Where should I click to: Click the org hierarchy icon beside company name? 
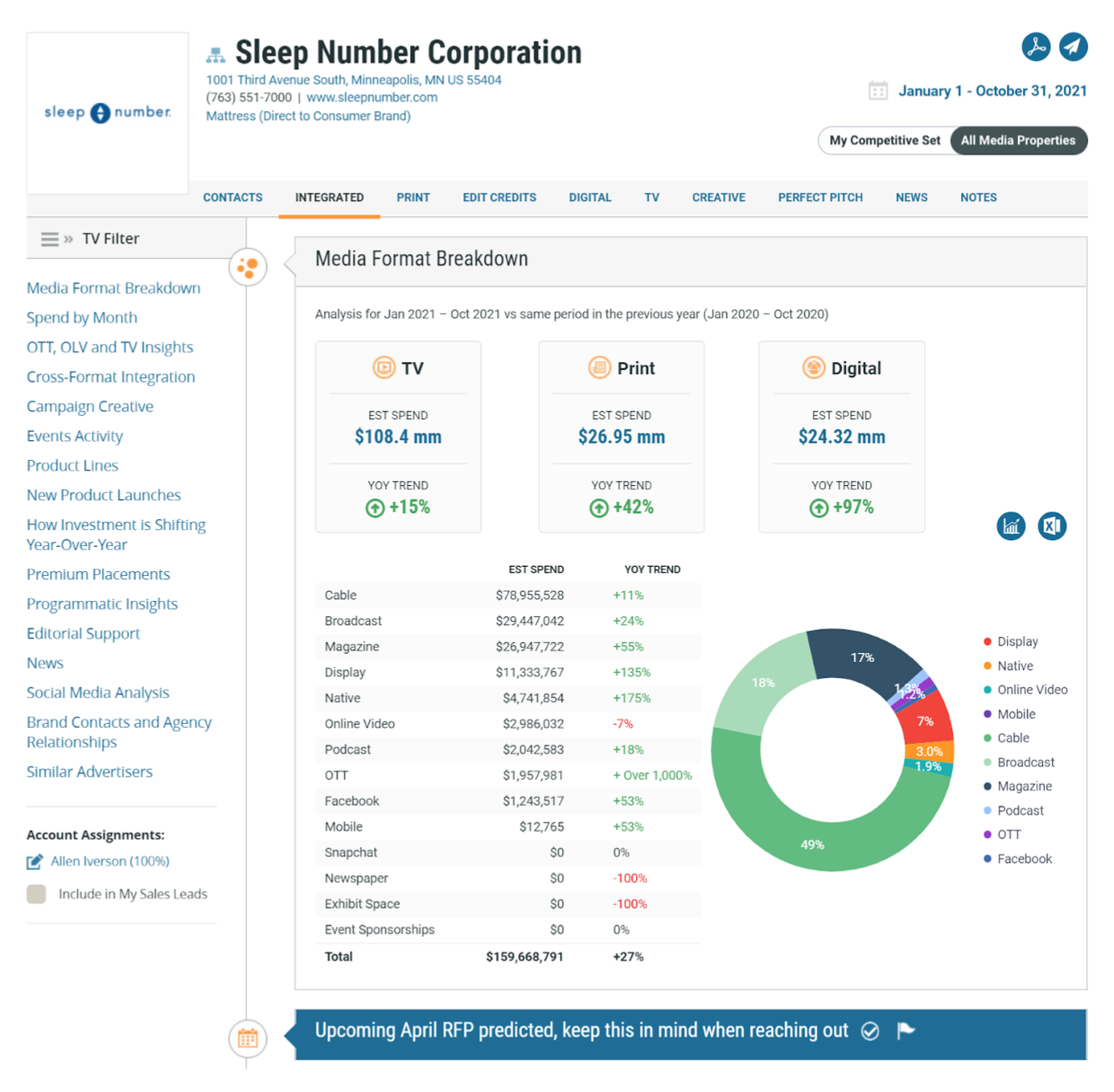click(215, 55)
